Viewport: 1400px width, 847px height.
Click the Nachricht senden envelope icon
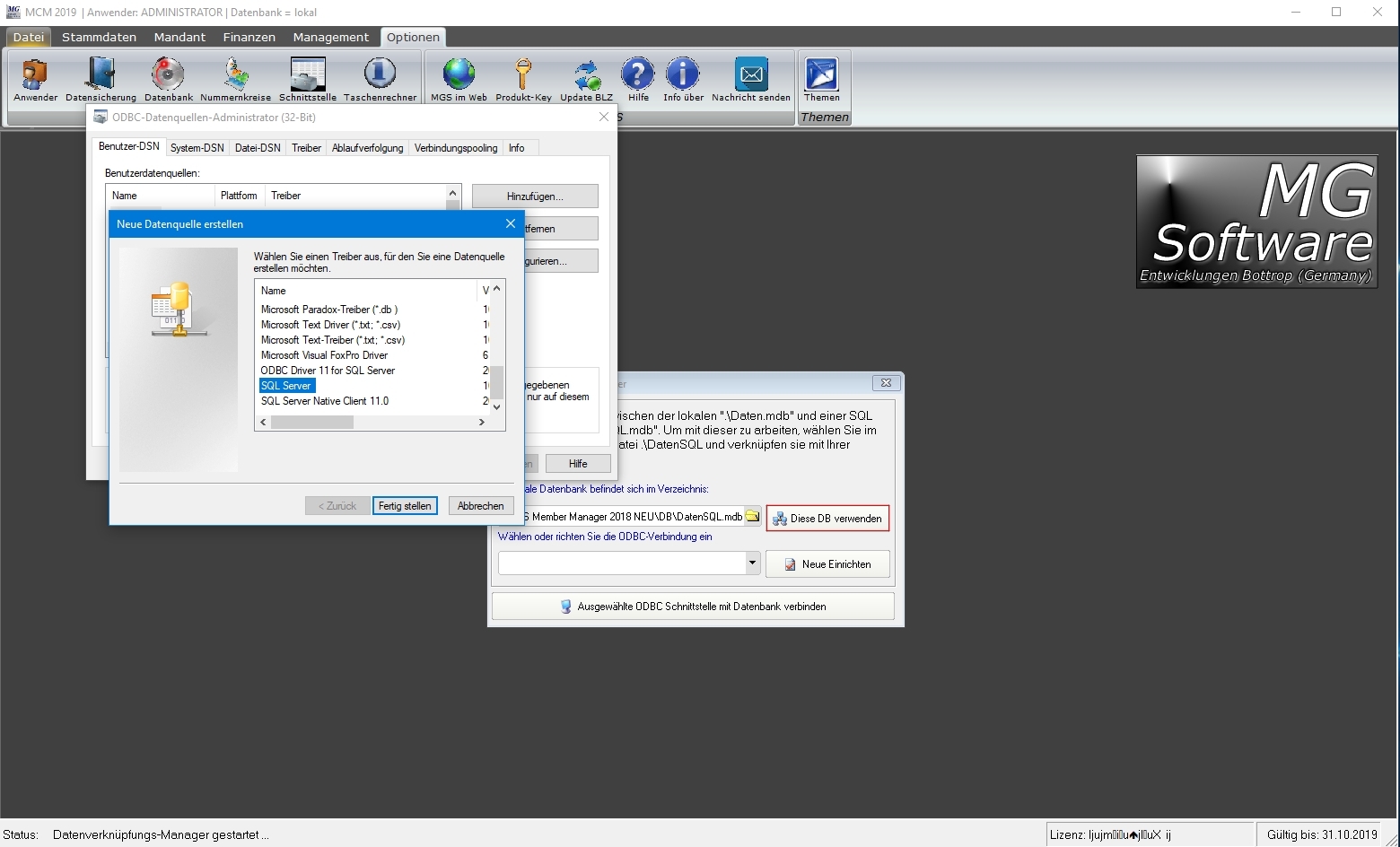[x=751, y=80]
